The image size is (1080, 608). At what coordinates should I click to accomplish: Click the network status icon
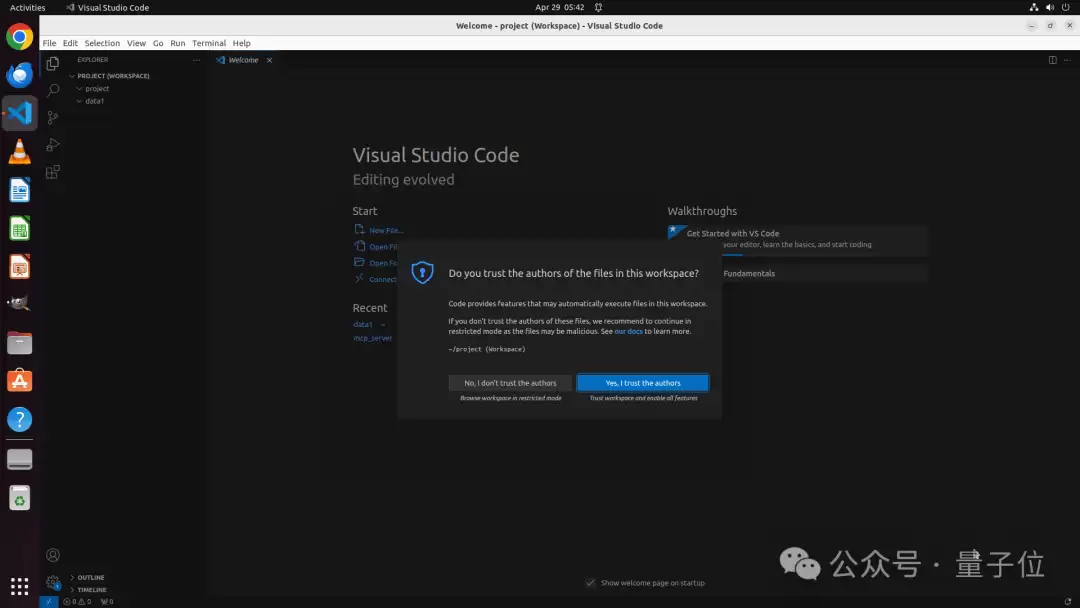[x=1034, y=8]
